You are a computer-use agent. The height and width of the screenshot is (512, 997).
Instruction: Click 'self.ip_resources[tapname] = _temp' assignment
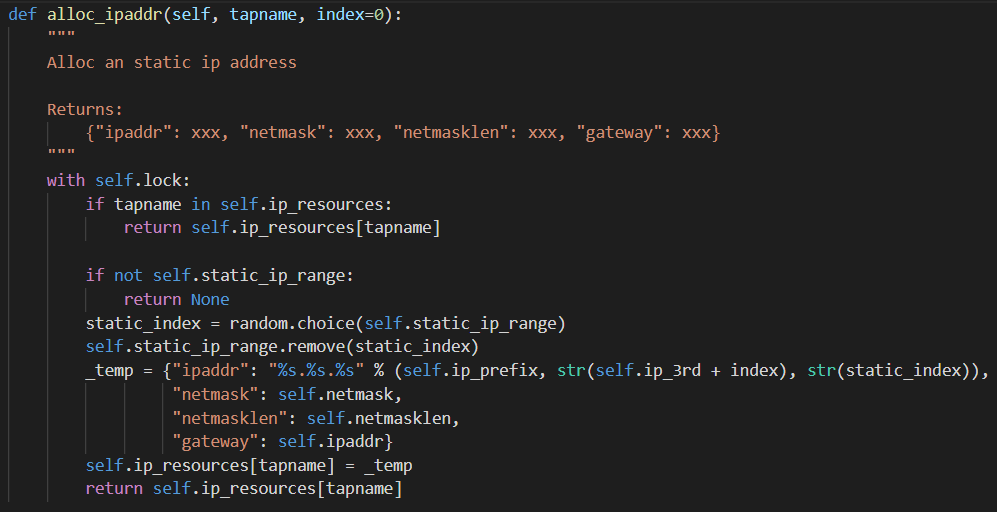(x=249, y=466)
